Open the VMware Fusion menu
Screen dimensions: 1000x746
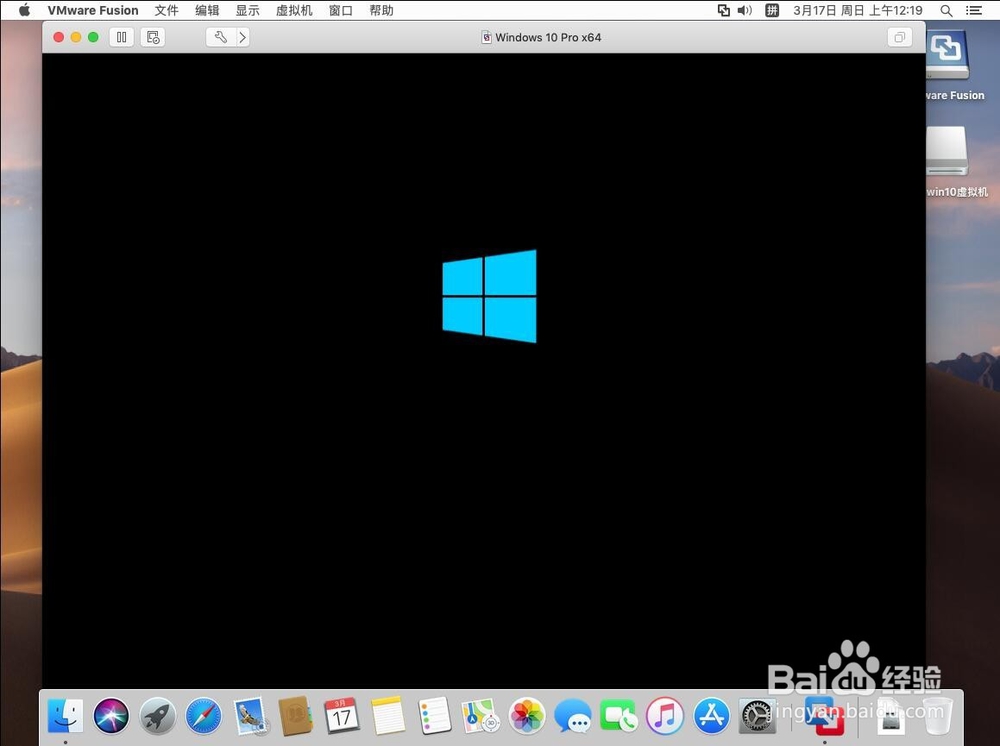92,10
